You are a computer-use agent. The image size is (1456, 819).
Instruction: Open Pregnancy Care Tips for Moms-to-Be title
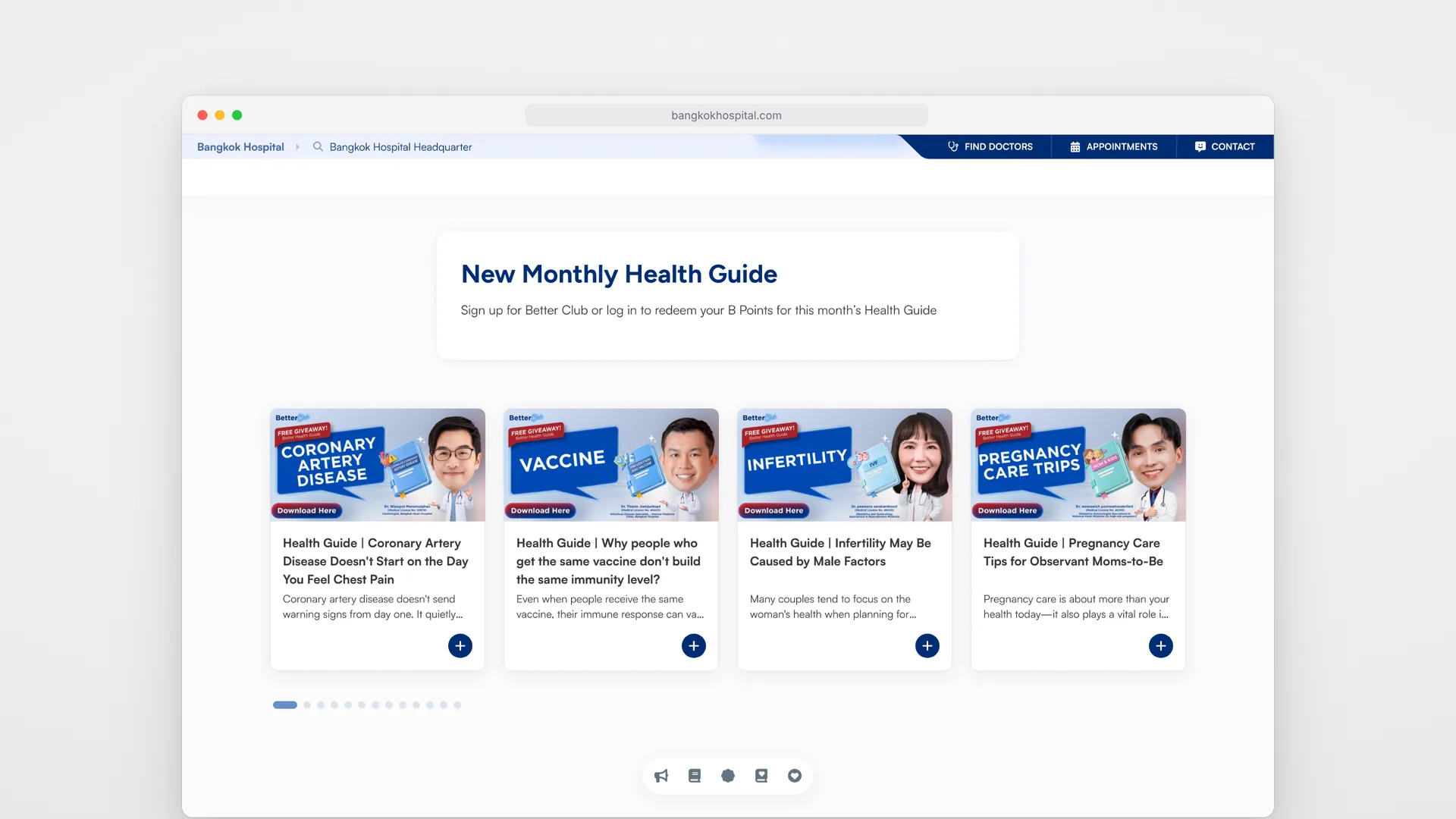[x=1073, y=552]
